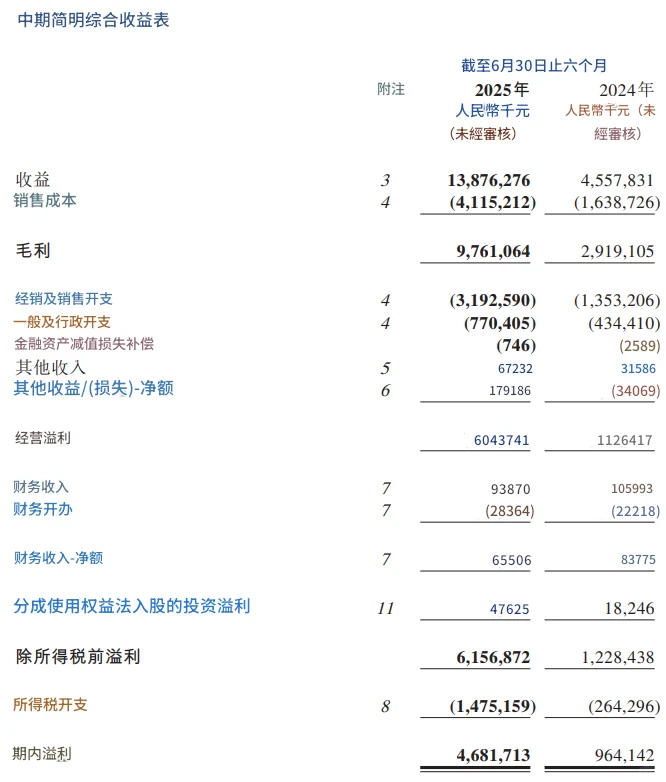Select the 除所得税前溢利 label
This screenshot has height=782, width=666.
(x=78, y=657)
